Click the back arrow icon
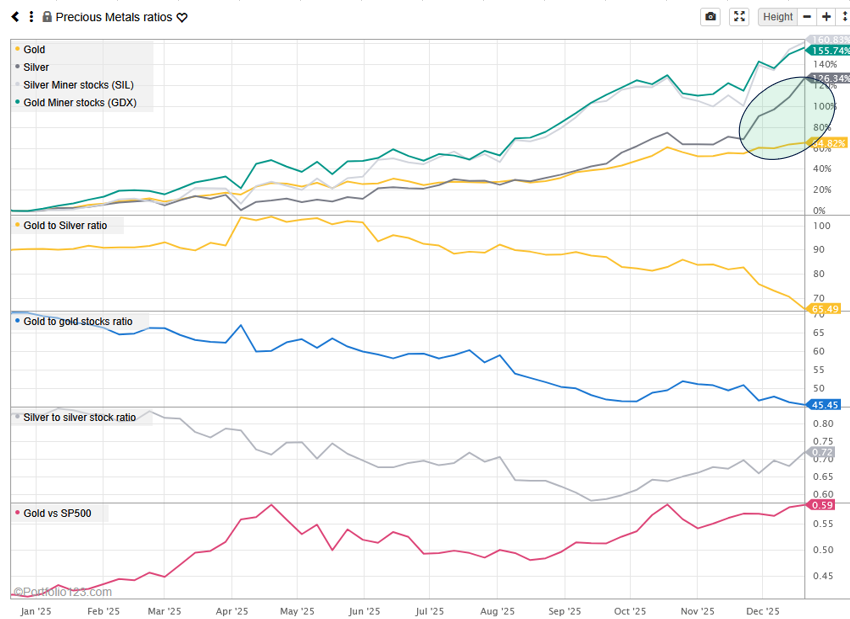 (15, 17)
